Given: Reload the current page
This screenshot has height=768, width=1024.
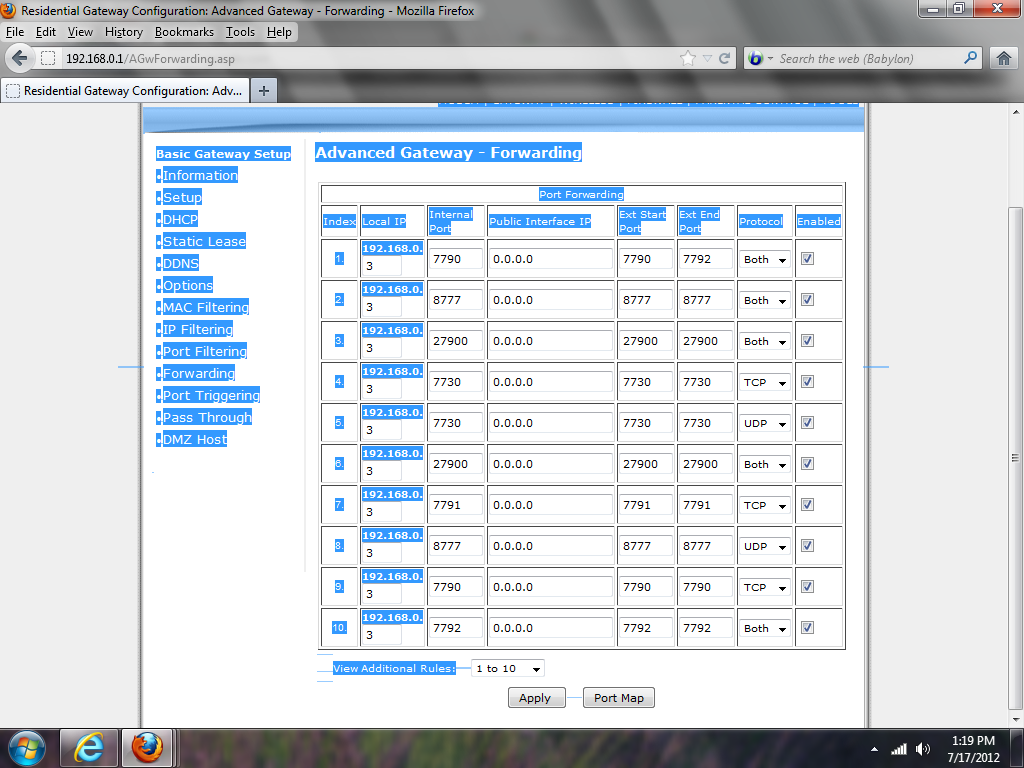Looking at the screenshot, I should coord(725,58).
